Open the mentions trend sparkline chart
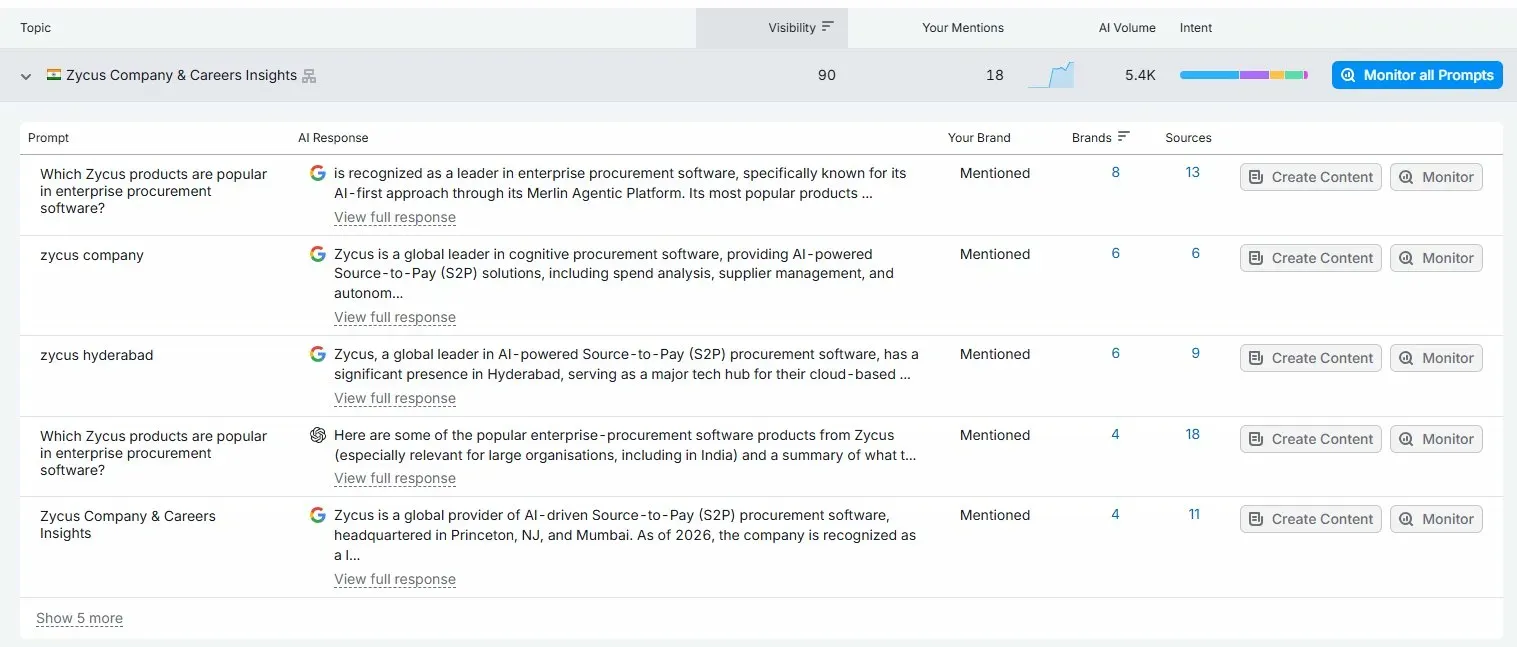The image size is (1517, 647). [x=1051, y=75]
